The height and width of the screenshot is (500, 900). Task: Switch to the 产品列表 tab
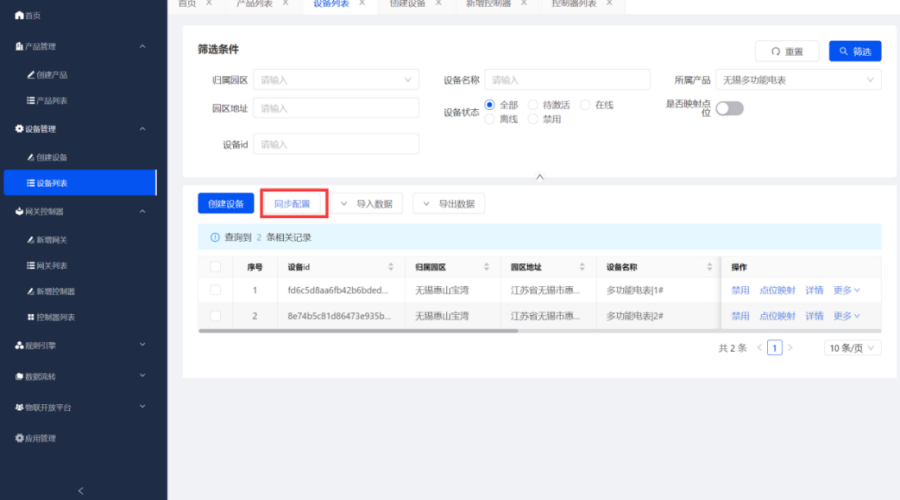click(x=254, y=3)
